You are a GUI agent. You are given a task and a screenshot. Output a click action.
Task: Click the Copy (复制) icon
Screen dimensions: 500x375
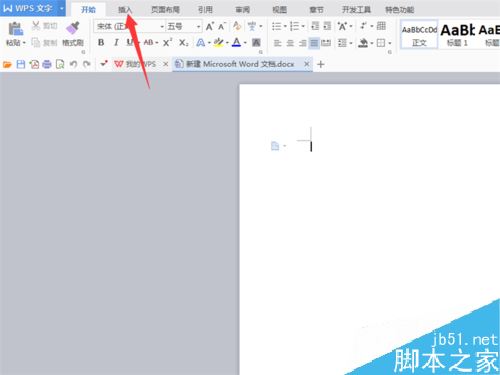[36, 43]
